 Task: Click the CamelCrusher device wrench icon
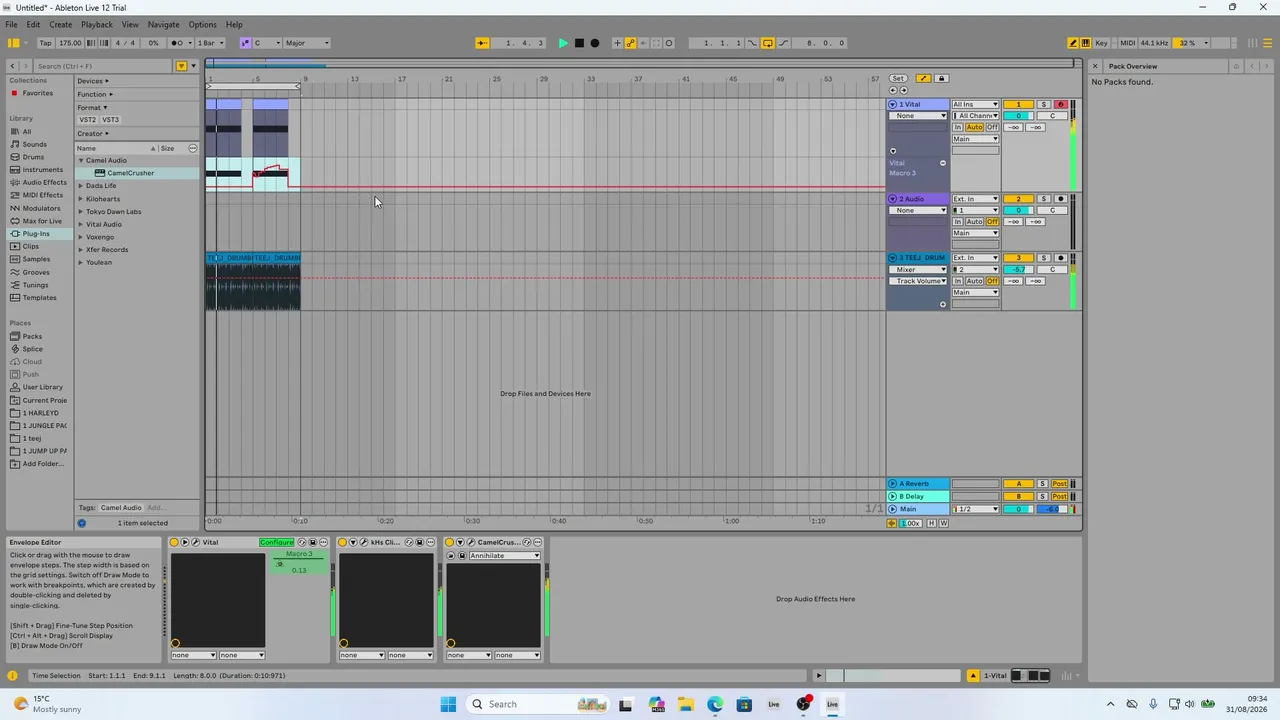tap(469, 542)
